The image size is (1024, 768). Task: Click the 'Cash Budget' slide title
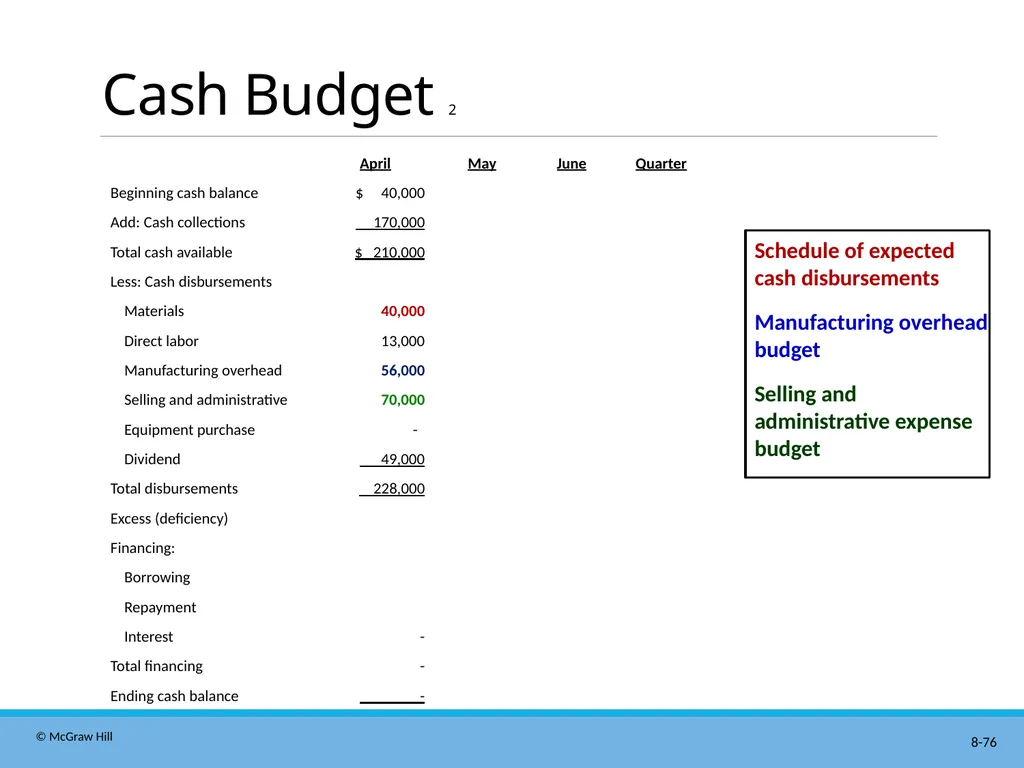click(x=268, y=95)
